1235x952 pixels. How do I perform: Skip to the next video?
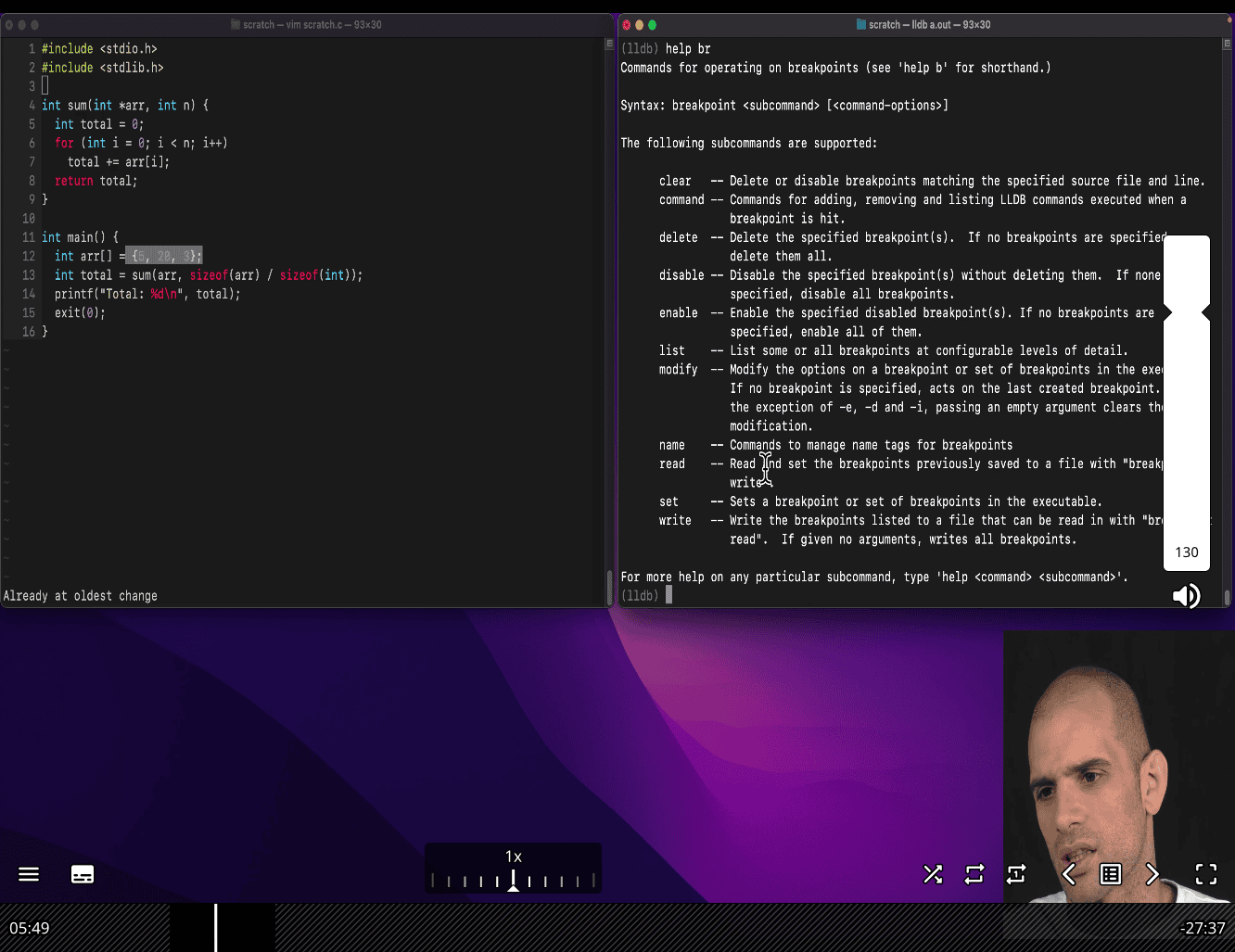(x=1152, y=874)
